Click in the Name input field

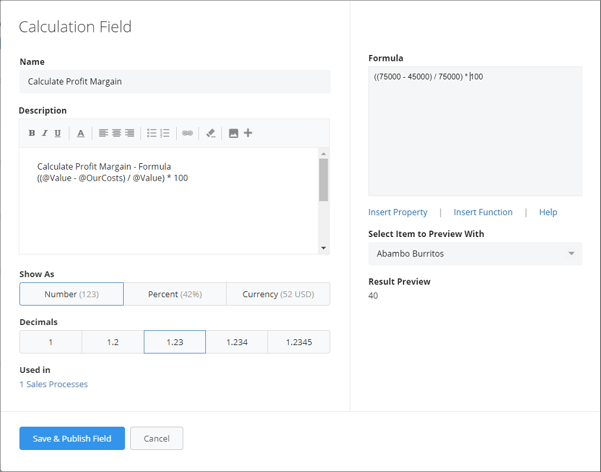pos(174,82)
